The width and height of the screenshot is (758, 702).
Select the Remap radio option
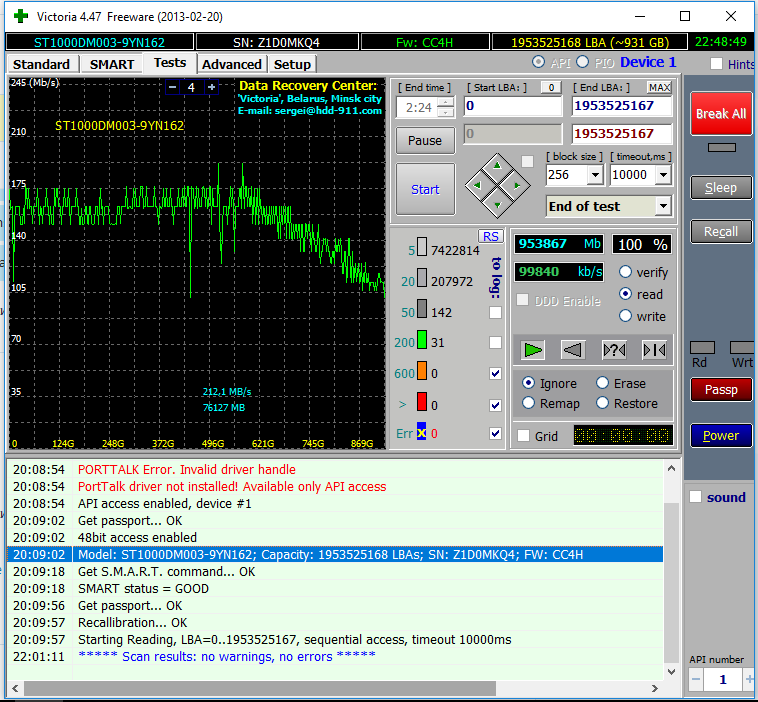coord(528,403)
